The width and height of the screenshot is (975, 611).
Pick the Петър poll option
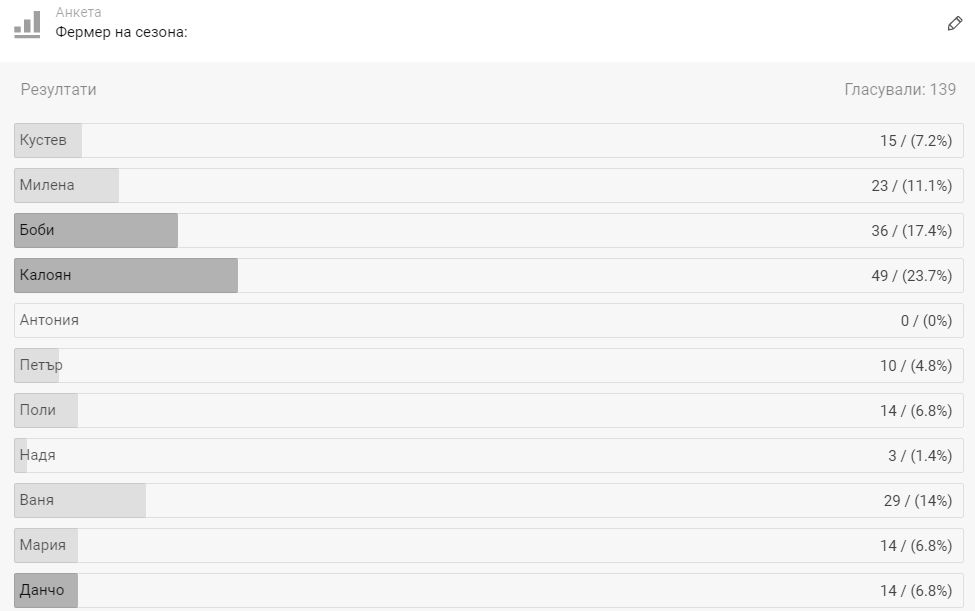[x=489, y=365]
